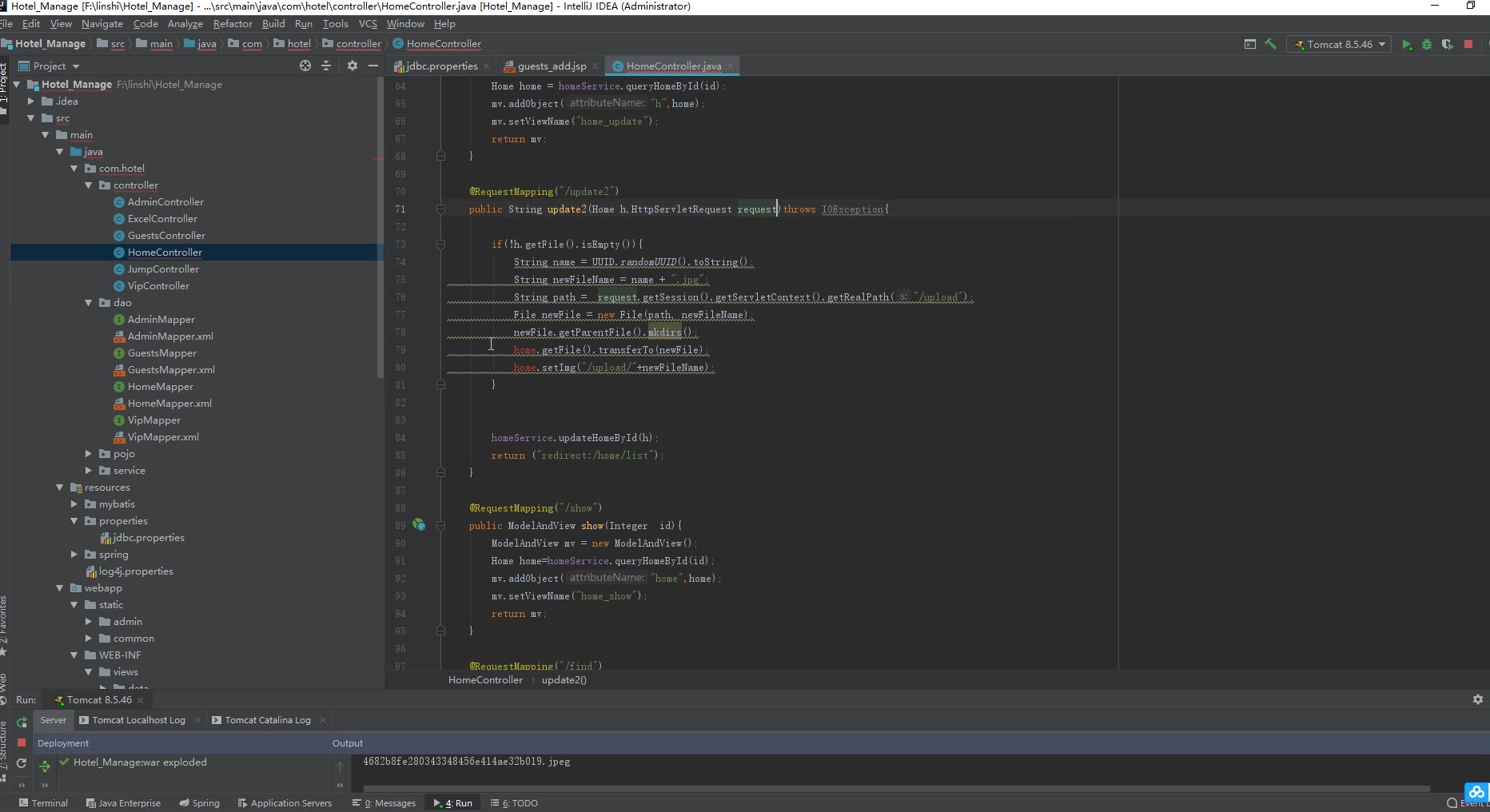Start Debug with the bug icon
The height and width of the screenshot is (812, 1490).
[1427, 45]
